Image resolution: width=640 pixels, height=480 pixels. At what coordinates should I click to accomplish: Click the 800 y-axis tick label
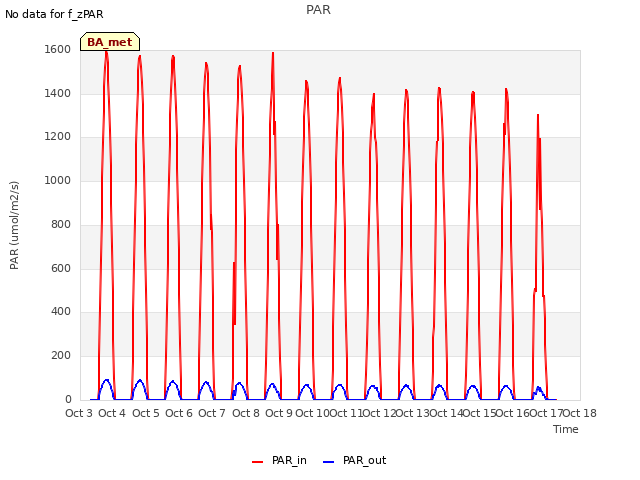[x=61, y=224]
